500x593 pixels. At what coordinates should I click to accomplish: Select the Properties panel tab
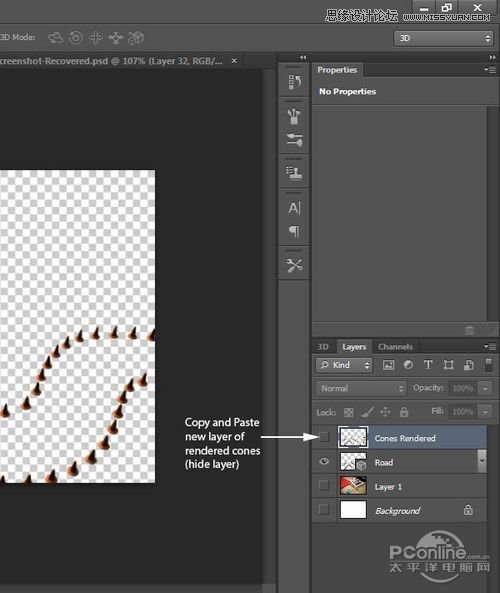(x=337, y=70)
